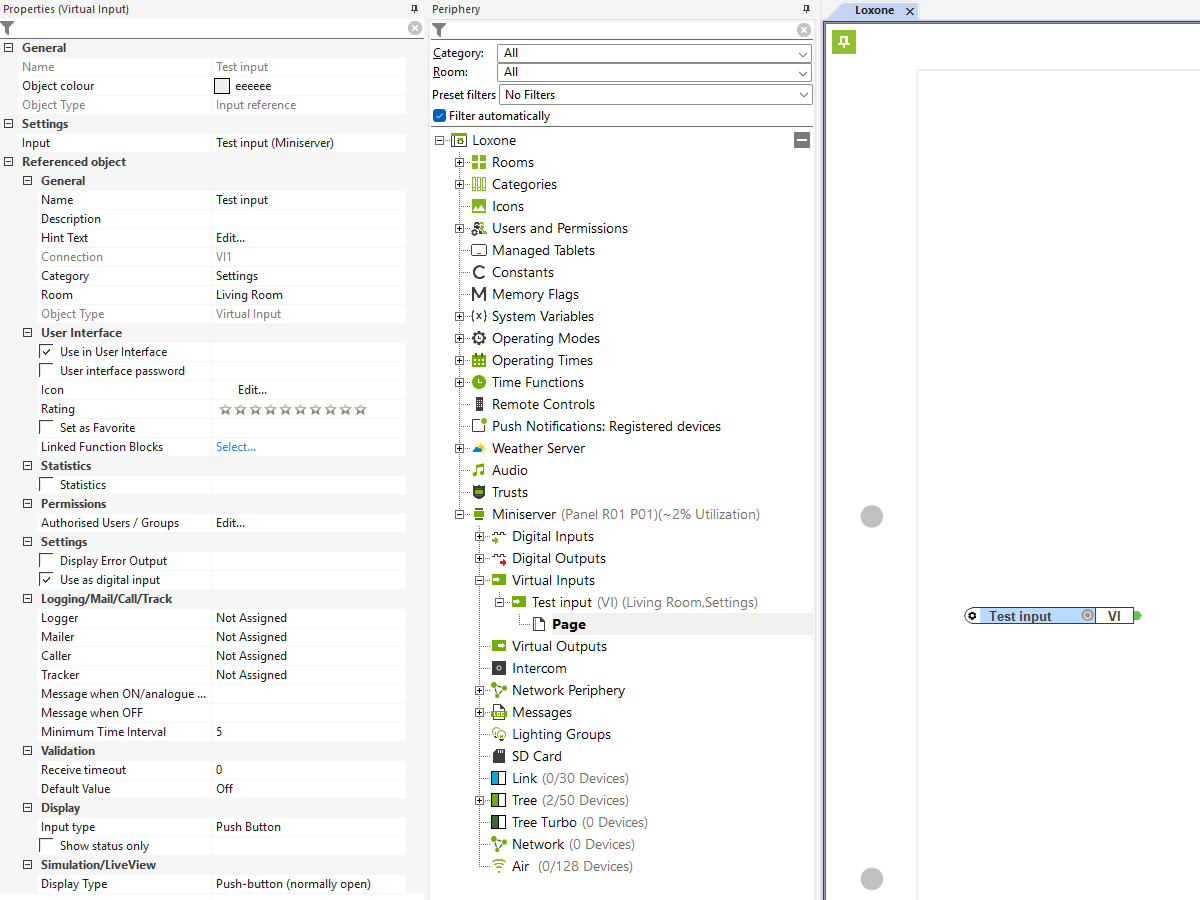Screen dimensions: 1200x900
Task: Click Select link for Linked Function Blocks
Action: coord(236,447)
